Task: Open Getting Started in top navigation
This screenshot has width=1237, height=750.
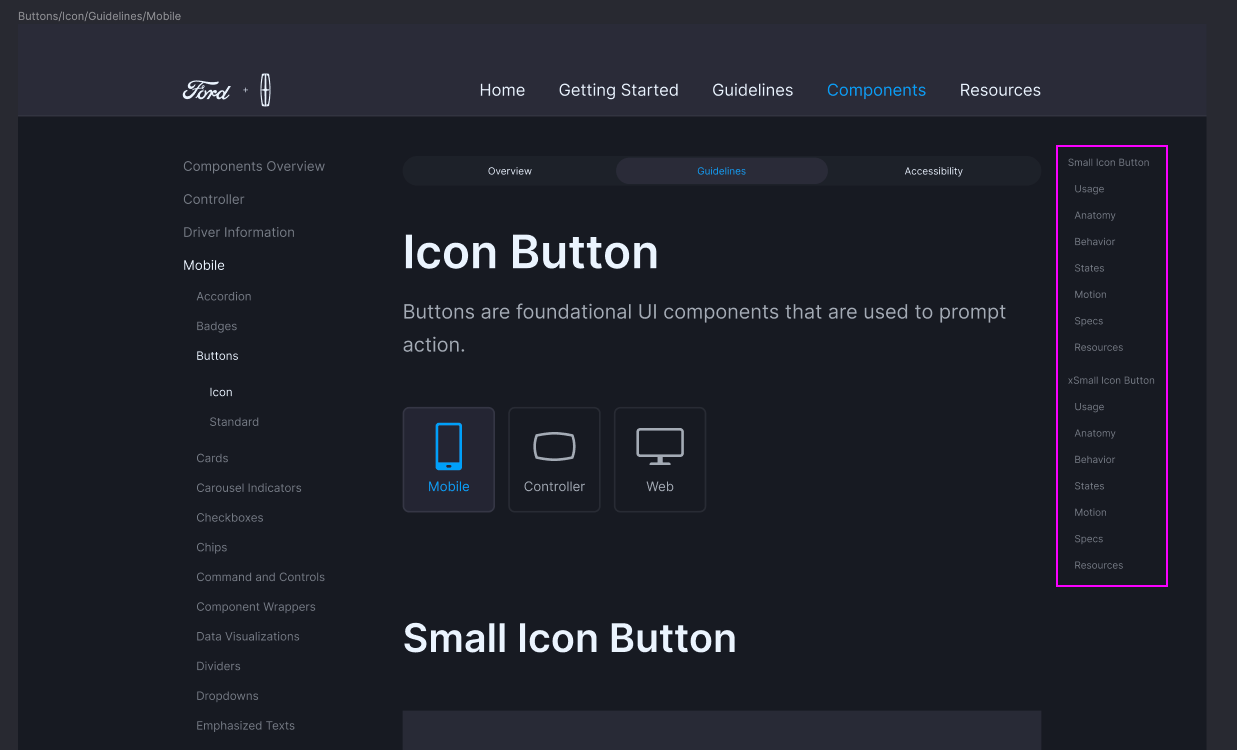Action: 619,90
